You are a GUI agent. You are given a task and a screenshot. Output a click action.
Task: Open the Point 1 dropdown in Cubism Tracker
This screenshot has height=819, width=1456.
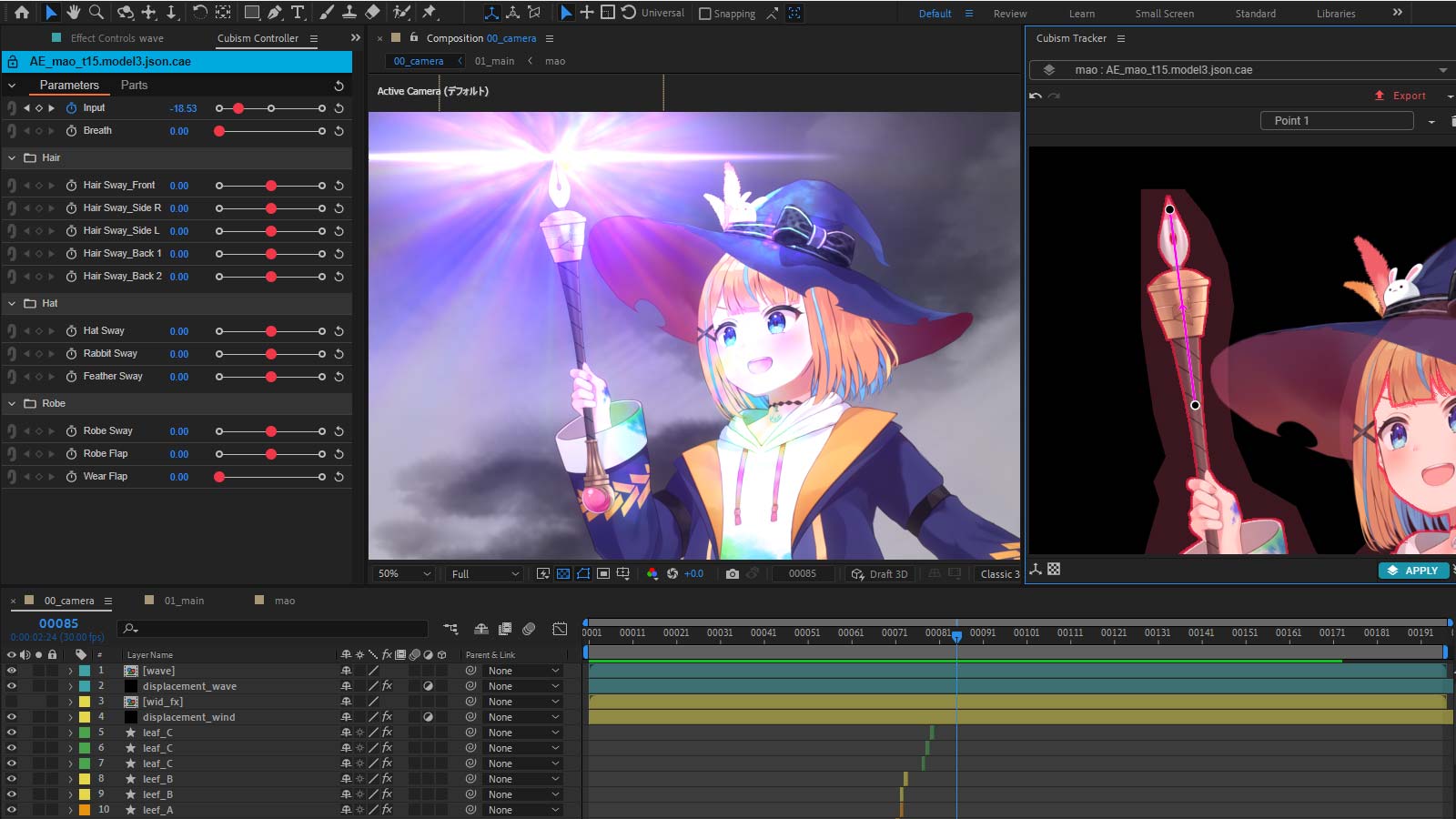(x=1431, y=120)
